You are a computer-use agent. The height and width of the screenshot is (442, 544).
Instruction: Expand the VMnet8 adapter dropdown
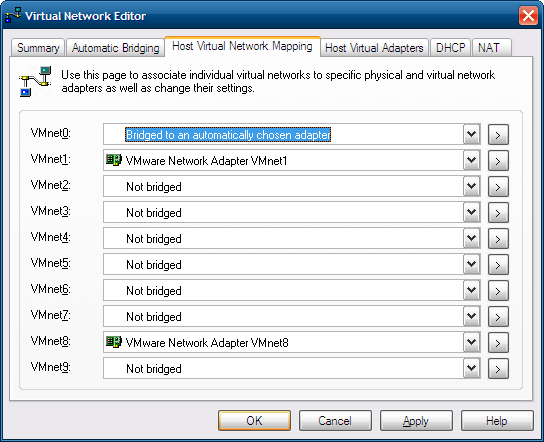471,342
